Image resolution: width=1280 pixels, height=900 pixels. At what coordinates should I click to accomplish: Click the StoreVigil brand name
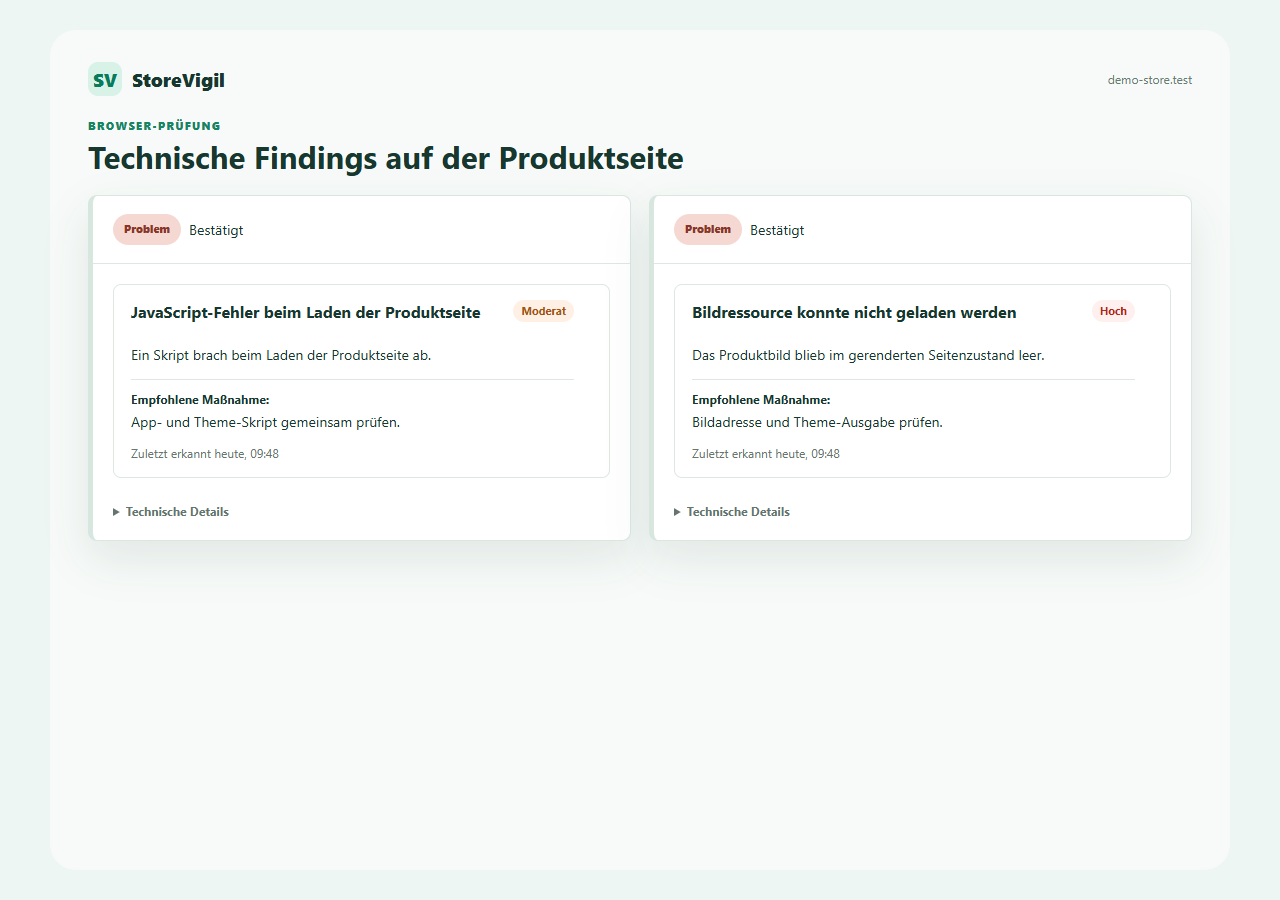click(x=178, y=81)
